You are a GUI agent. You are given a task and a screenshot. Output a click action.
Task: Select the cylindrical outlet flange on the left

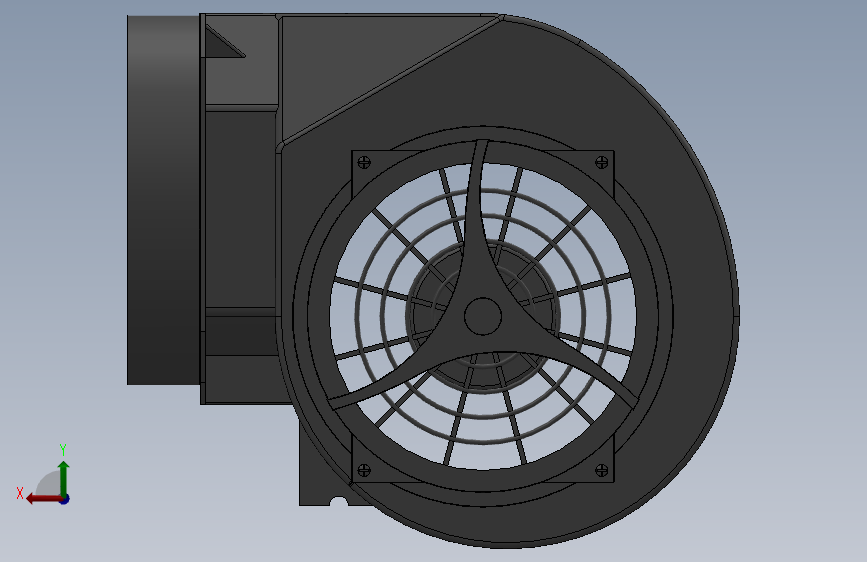(164, 200)
